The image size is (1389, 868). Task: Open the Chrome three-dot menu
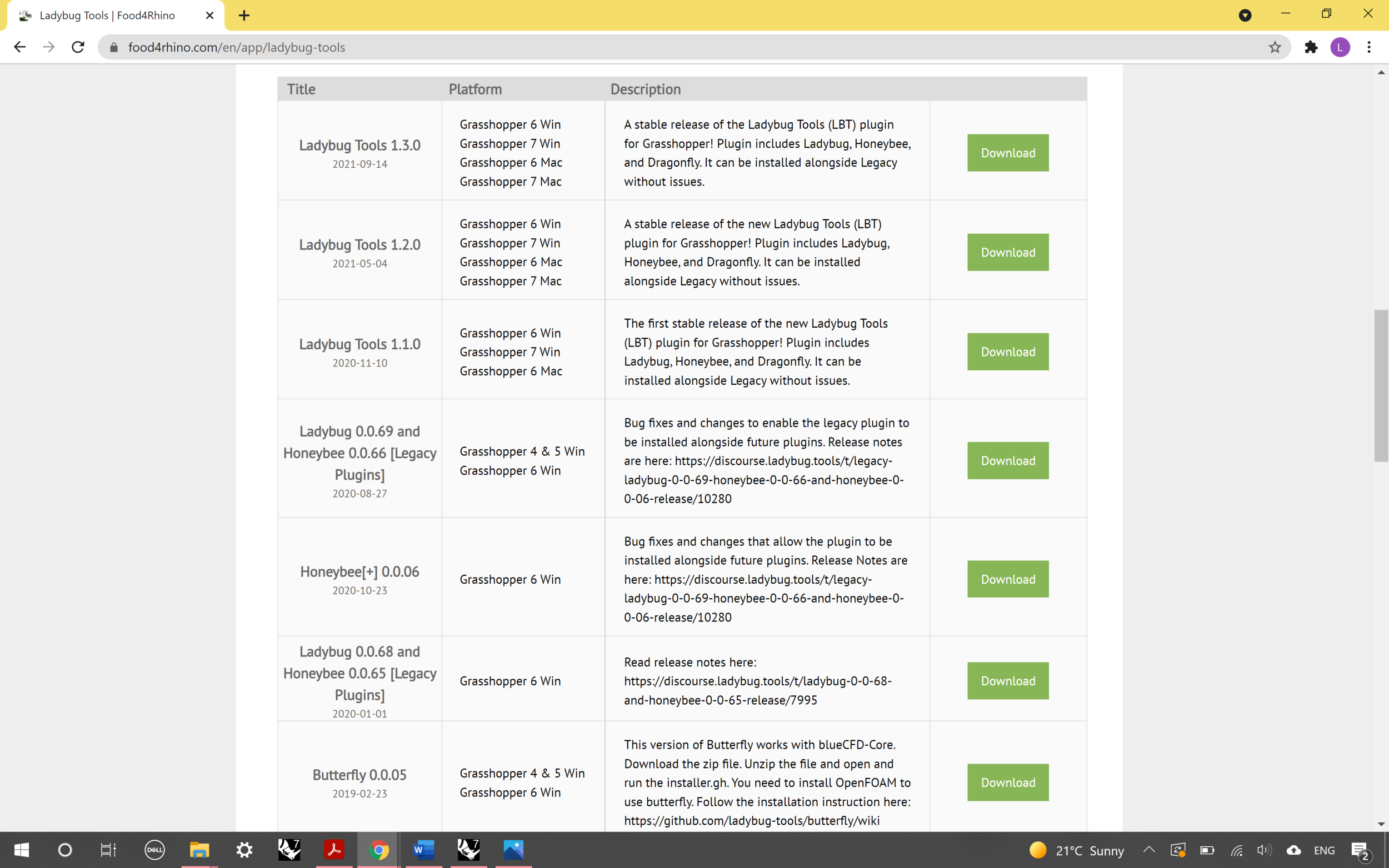1370,47
